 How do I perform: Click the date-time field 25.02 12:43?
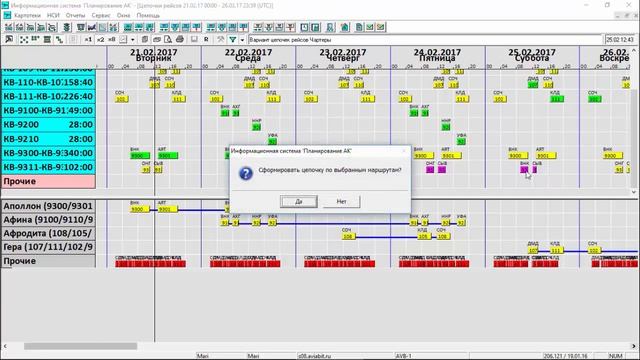620,40
